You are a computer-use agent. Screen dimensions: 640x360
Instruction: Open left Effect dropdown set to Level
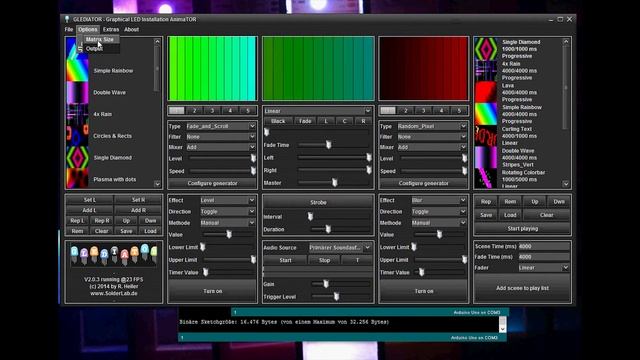pos(227,200)
